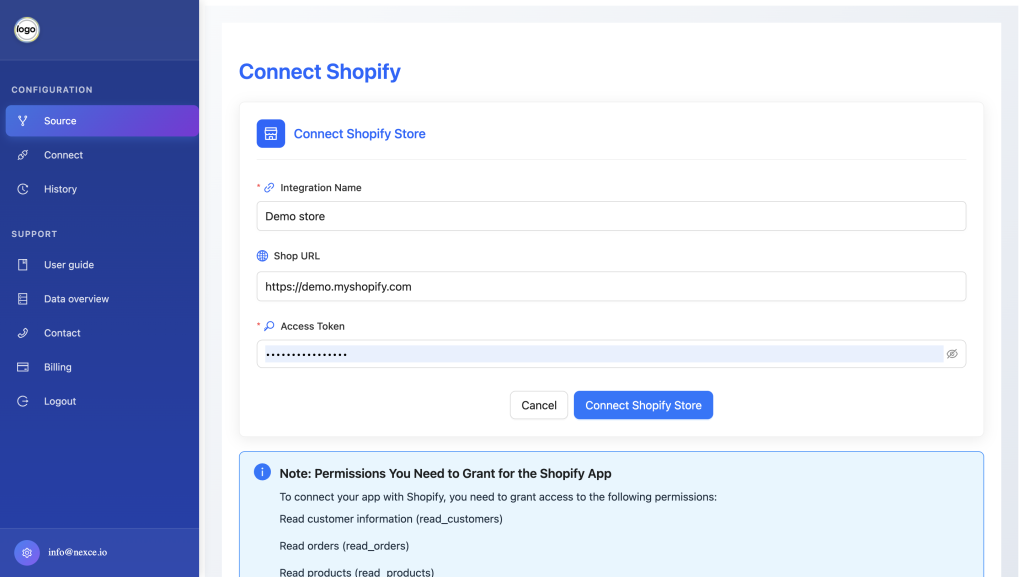Viewport: 1024px width, 577px height.
Task: Click the Billing card icon
Action: (x=23, y=367)
